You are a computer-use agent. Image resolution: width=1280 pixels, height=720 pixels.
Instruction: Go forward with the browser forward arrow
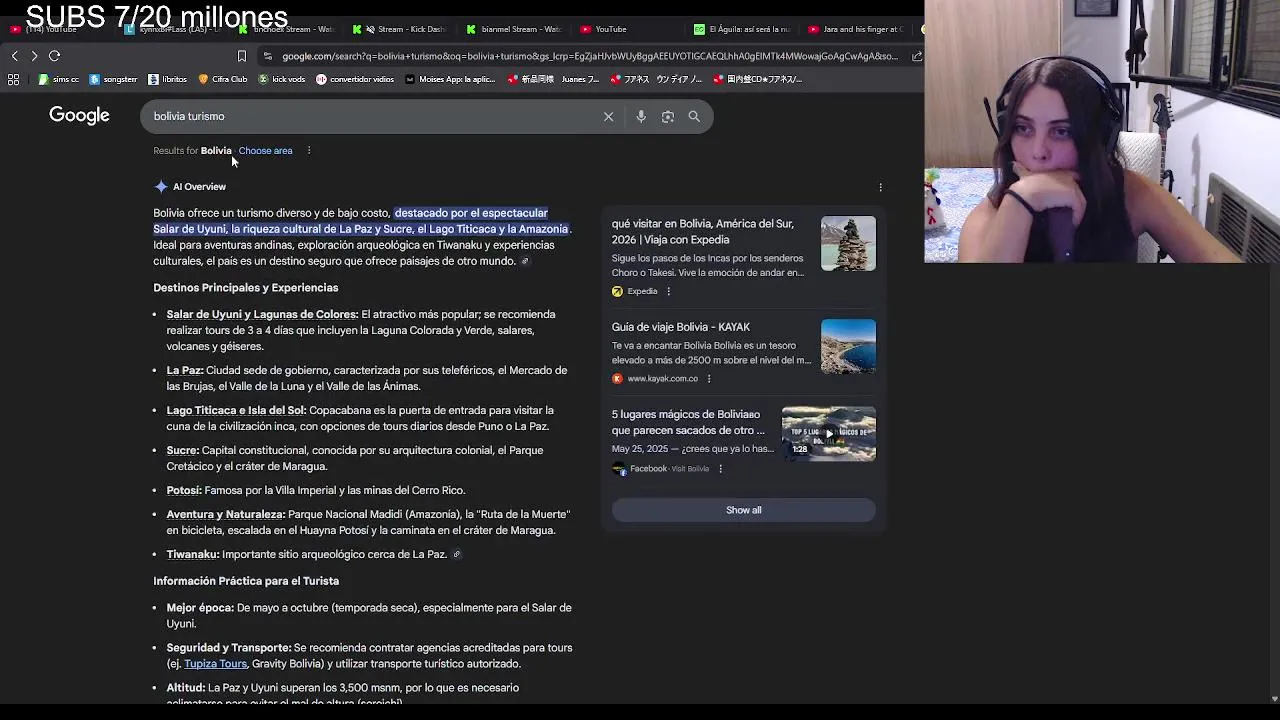click(x=34, y=56)
